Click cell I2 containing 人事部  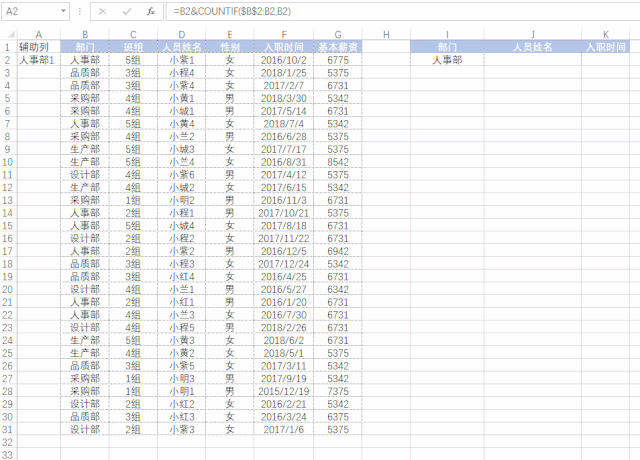447,60
